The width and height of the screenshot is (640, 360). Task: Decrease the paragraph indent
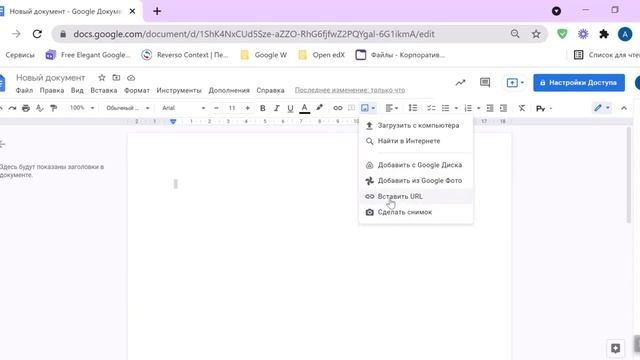pos(490,108)
